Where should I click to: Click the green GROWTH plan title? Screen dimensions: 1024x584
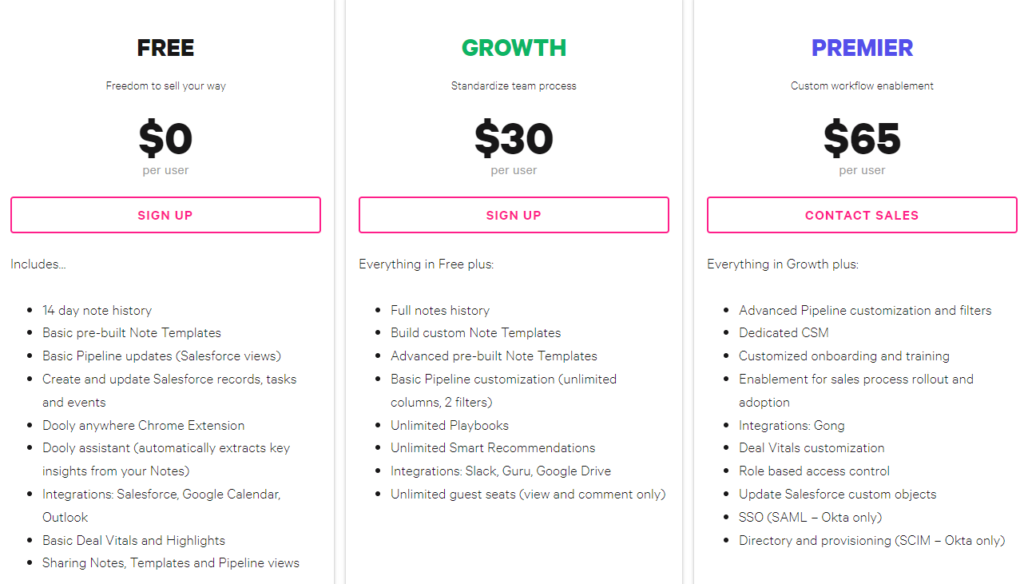(x=513, y=48)
